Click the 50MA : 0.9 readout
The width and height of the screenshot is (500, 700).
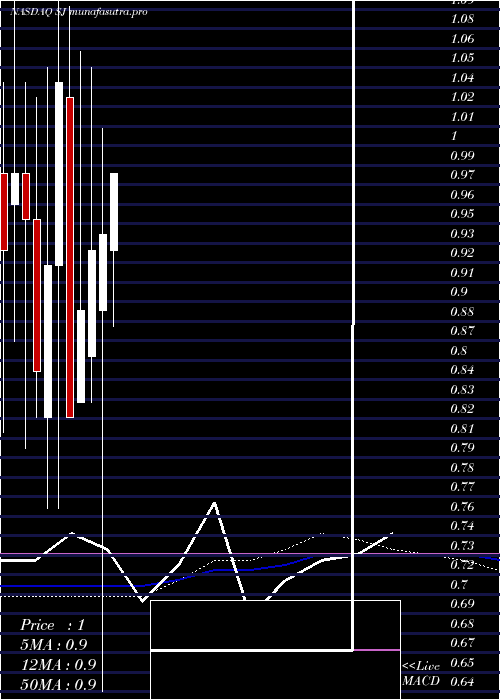tap(59, 684)
